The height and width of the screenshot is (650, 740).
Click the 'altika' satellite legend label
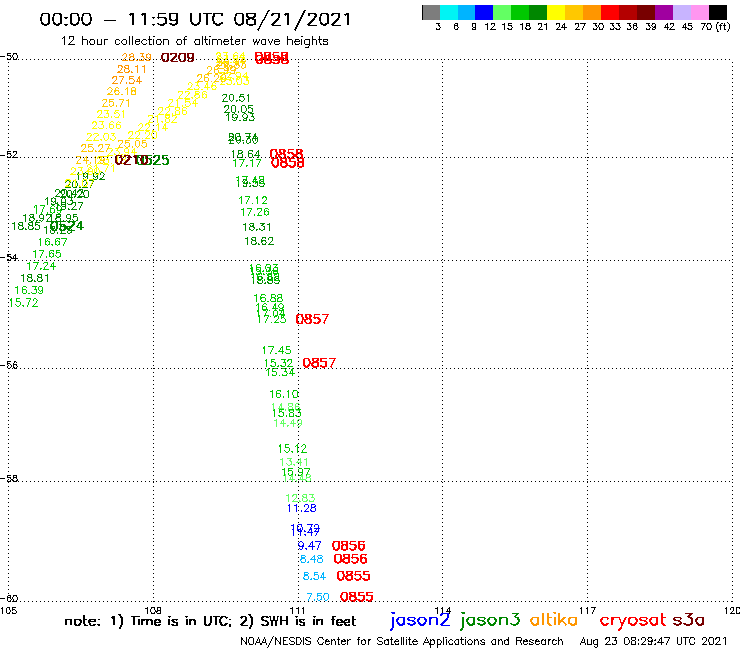pos(553,619)
